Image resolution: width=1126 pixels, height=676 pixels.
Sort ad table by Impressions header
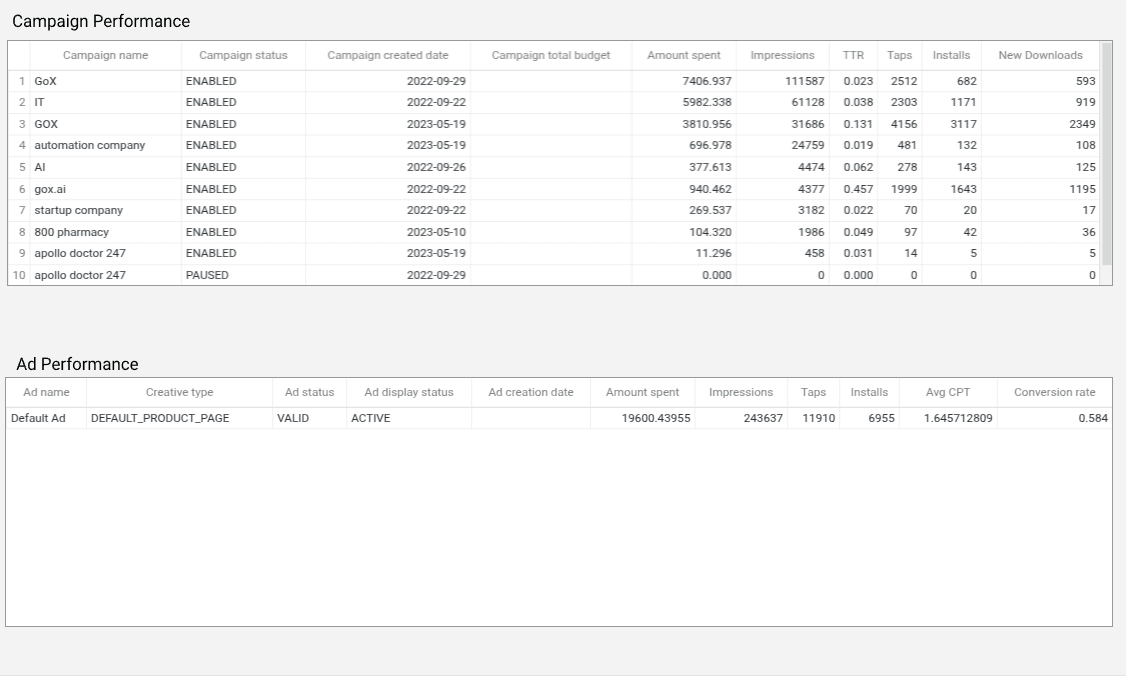pyautogui.click(x=741, y=392)
